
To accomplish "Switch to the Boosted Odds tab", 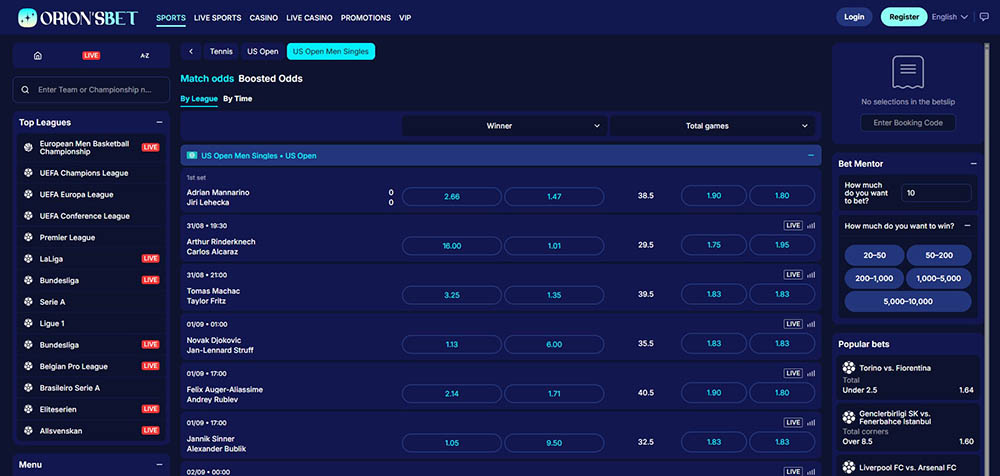I will (270, 78).
